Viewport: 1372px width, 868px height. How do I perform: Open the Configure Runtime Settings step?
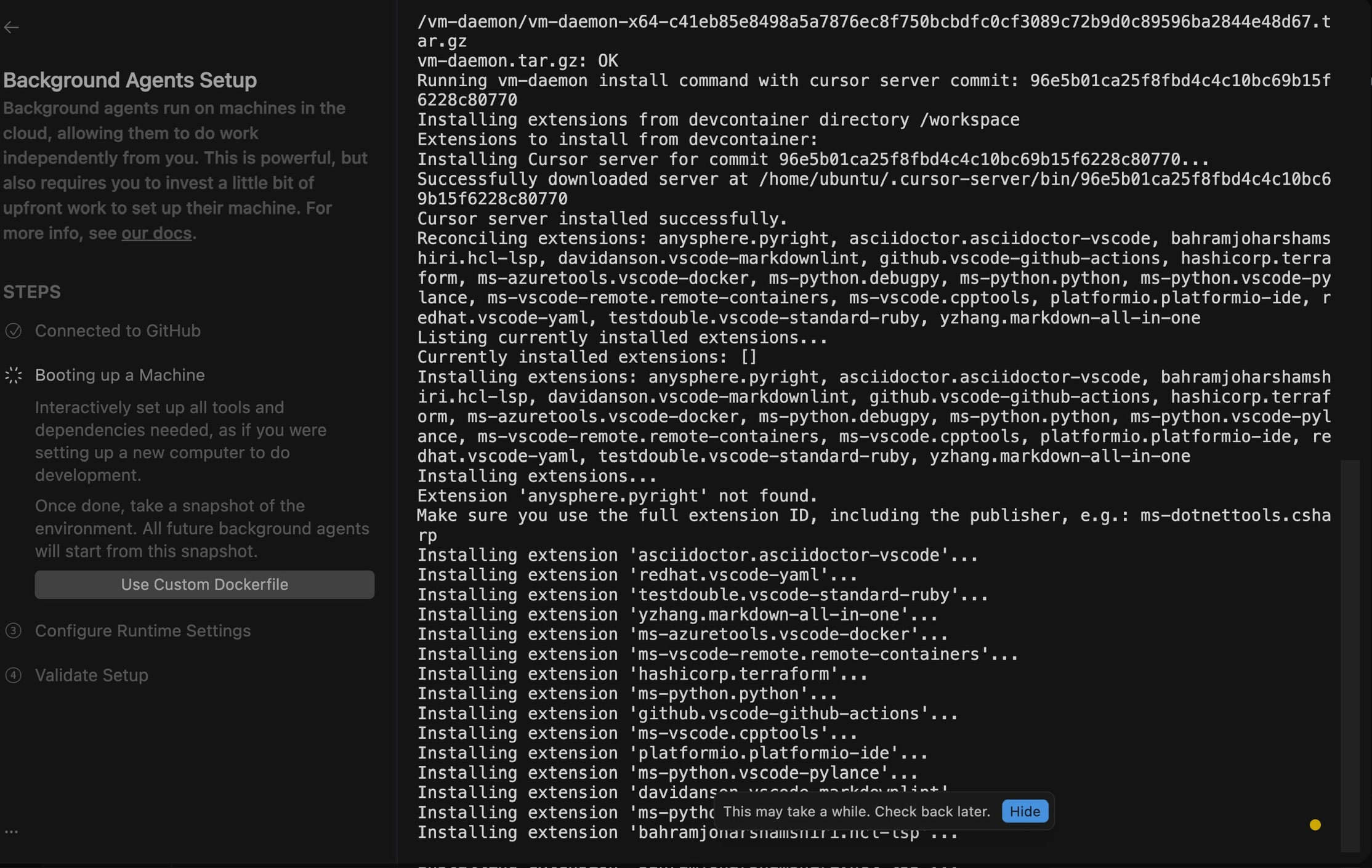pos(143,630)
